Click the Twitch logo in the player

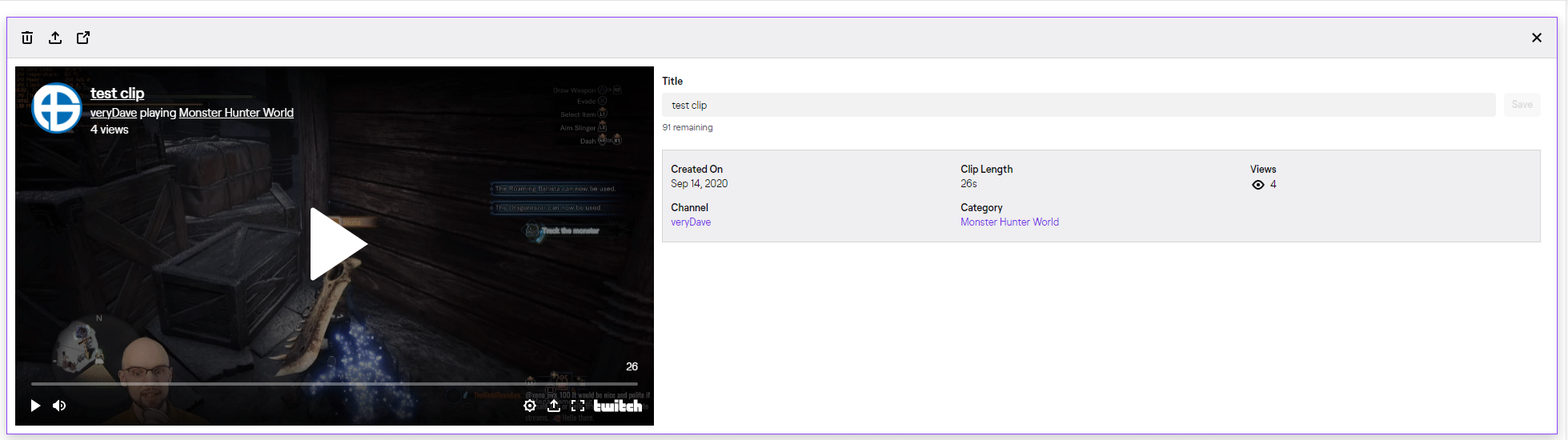pos(617,406)
